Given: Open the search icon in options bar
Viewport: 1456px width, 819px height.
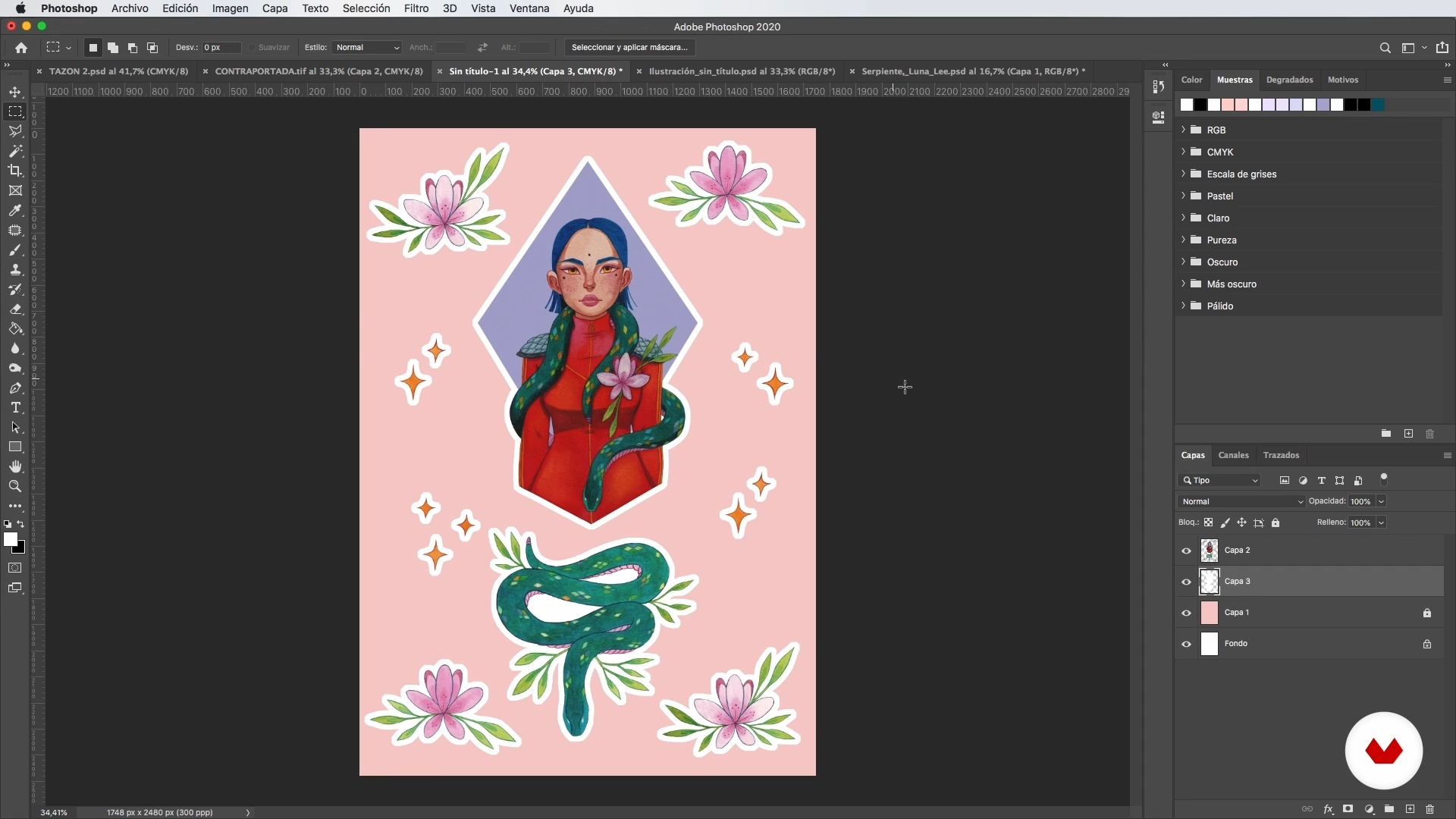Looking at the screenshot, I should (1385, 48).
